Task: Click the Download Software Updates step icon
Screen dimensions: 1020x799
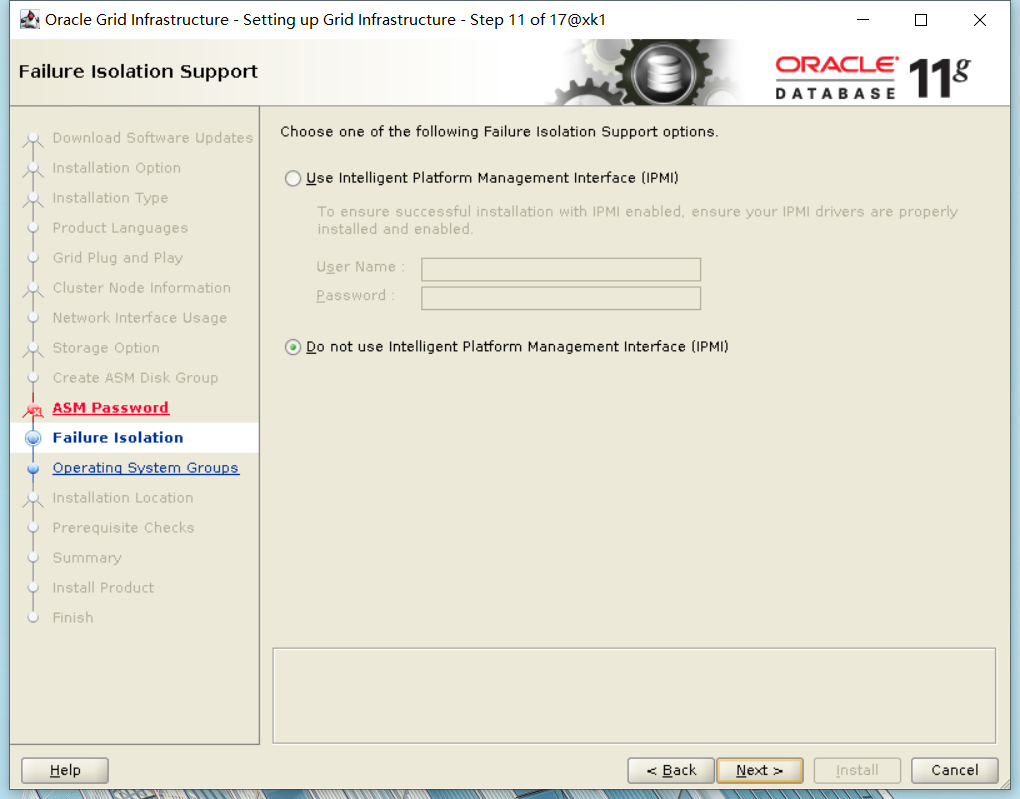Action: tap(33, 139)
